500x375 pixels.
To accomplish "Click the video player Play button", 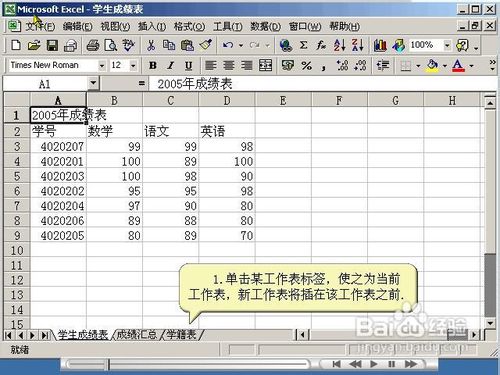I will (373, 364).
